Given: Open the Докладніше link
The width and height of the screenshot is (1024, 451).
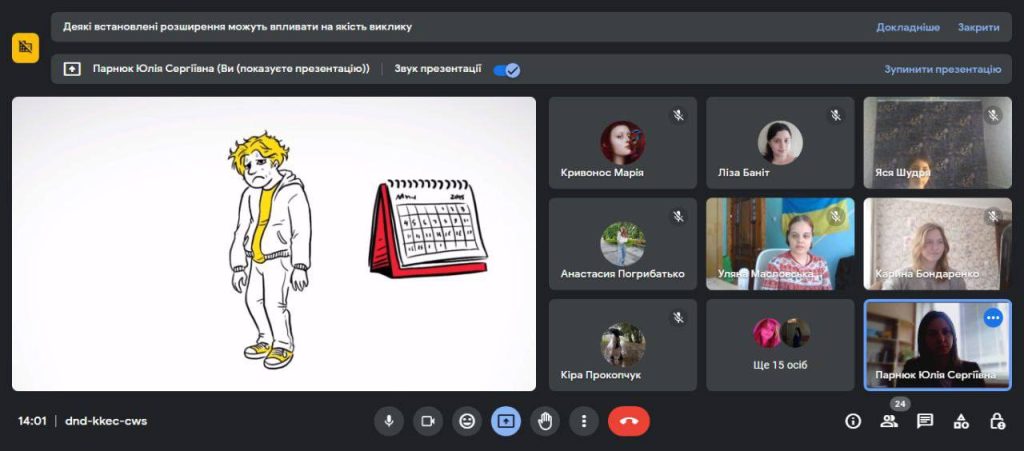Looking at the screenshot, I should click(908, 27).
